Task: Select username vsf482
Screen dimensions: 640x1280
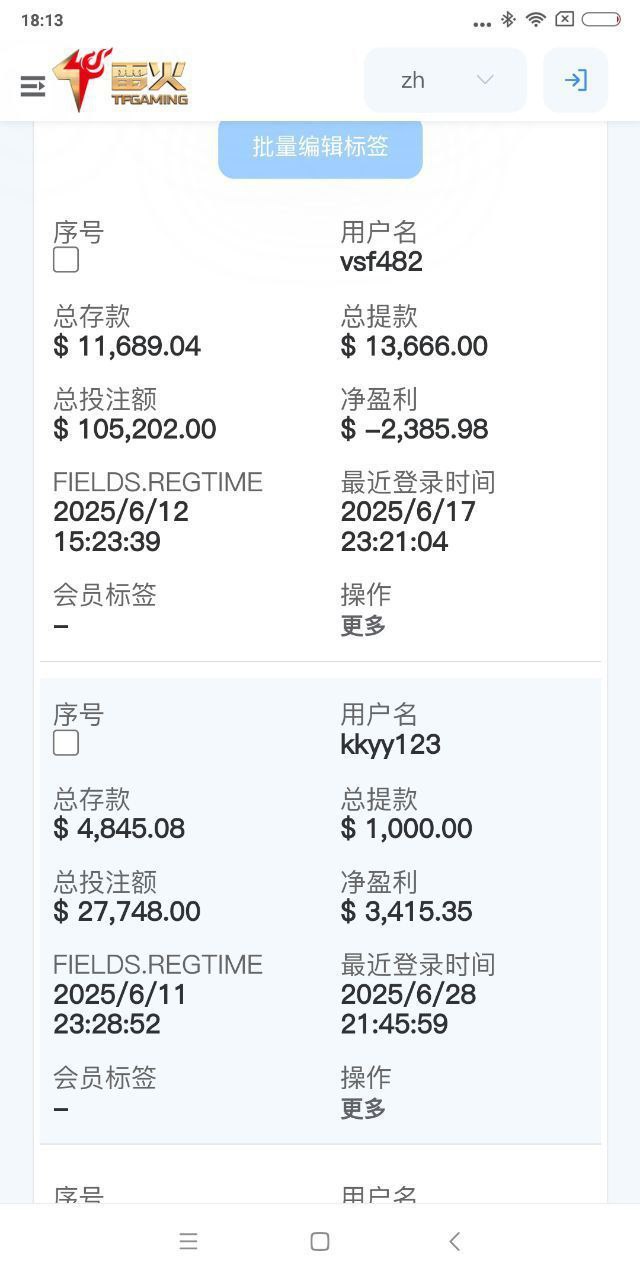Action: coord(381,262)
